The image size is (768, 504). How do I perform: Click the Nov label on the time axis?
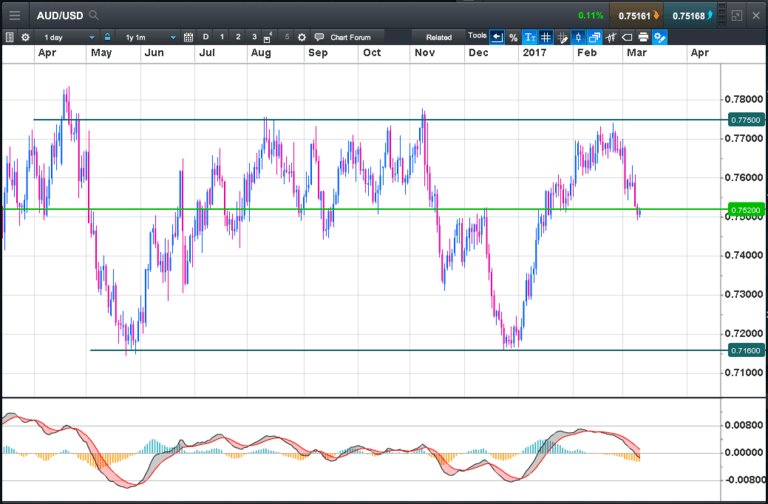pyautogui.click(x=425, y=53)
